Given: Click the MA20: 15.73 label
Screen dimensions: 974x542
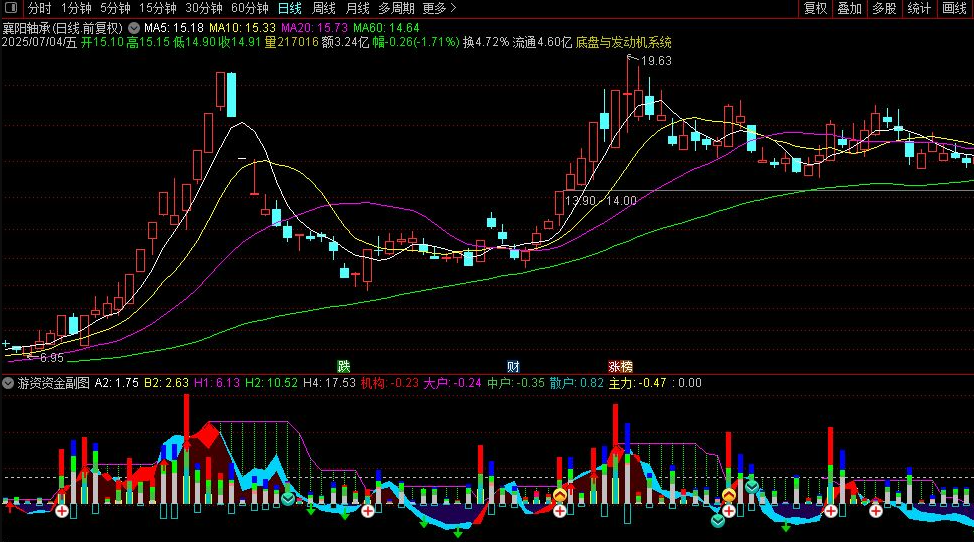Looking at the screenshot, I should [314, 28].
